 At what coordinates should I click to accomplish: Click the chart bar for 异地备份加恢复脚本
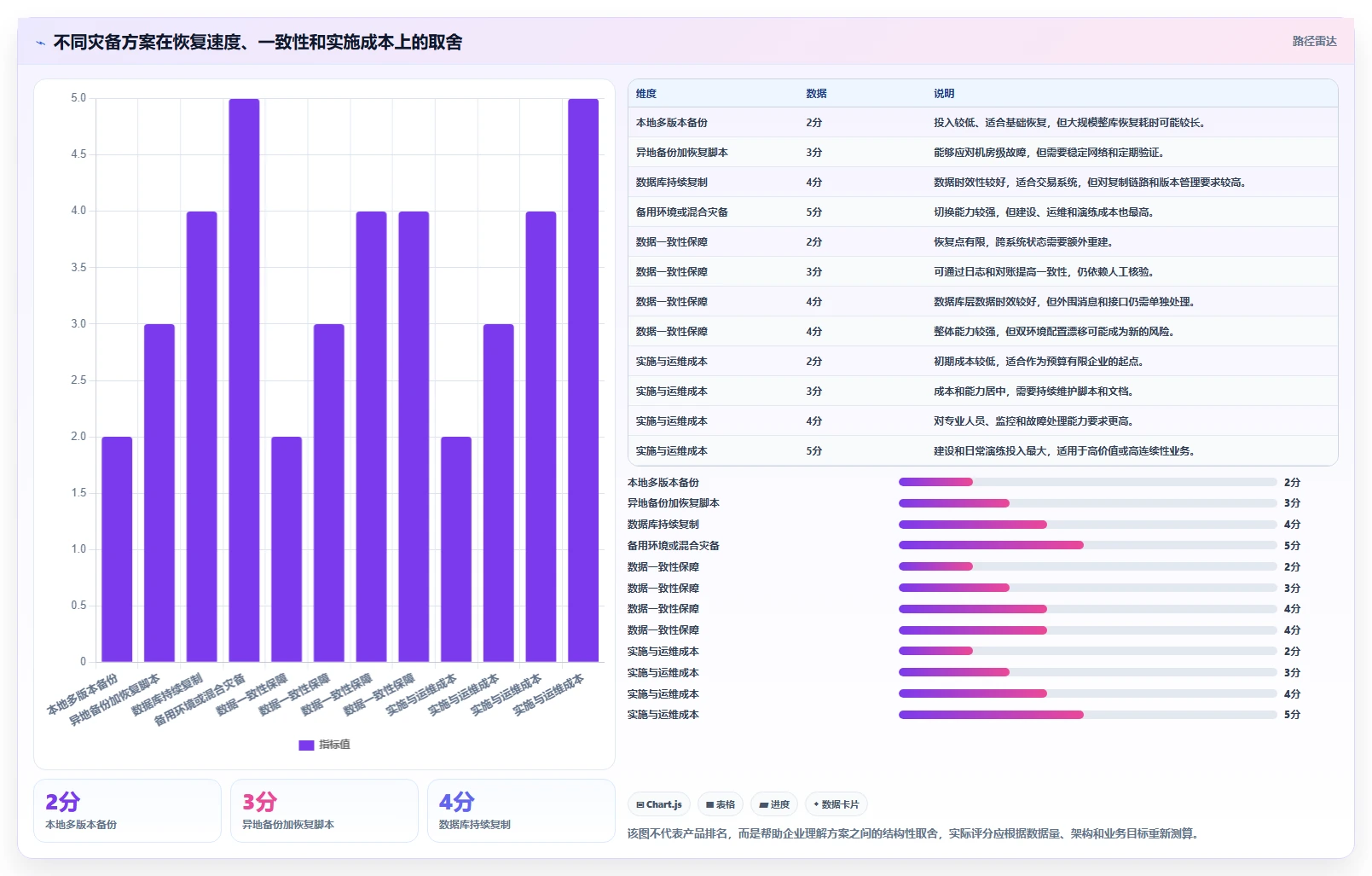(159, 493)
